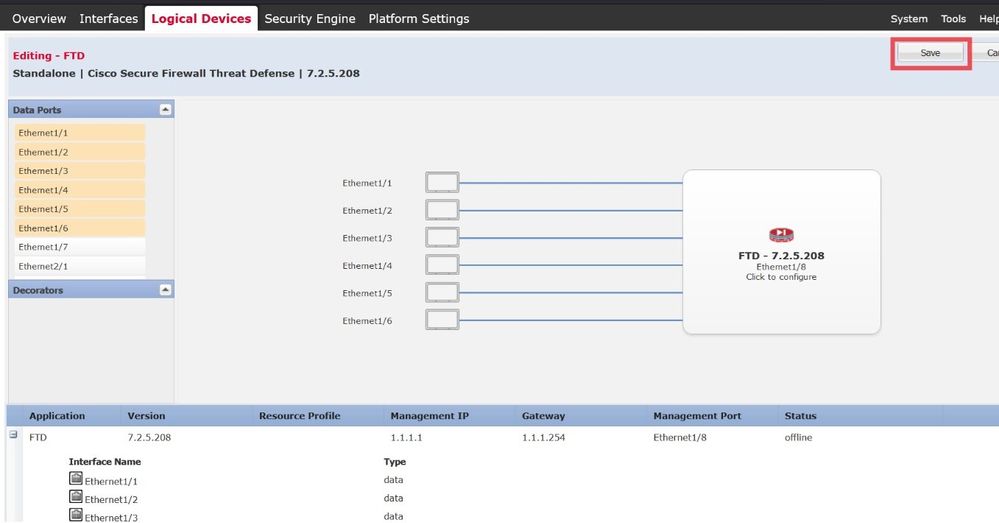Open the Platform Settings tab
The height and width of the screenshot is (523, 999).
(419, 18)
